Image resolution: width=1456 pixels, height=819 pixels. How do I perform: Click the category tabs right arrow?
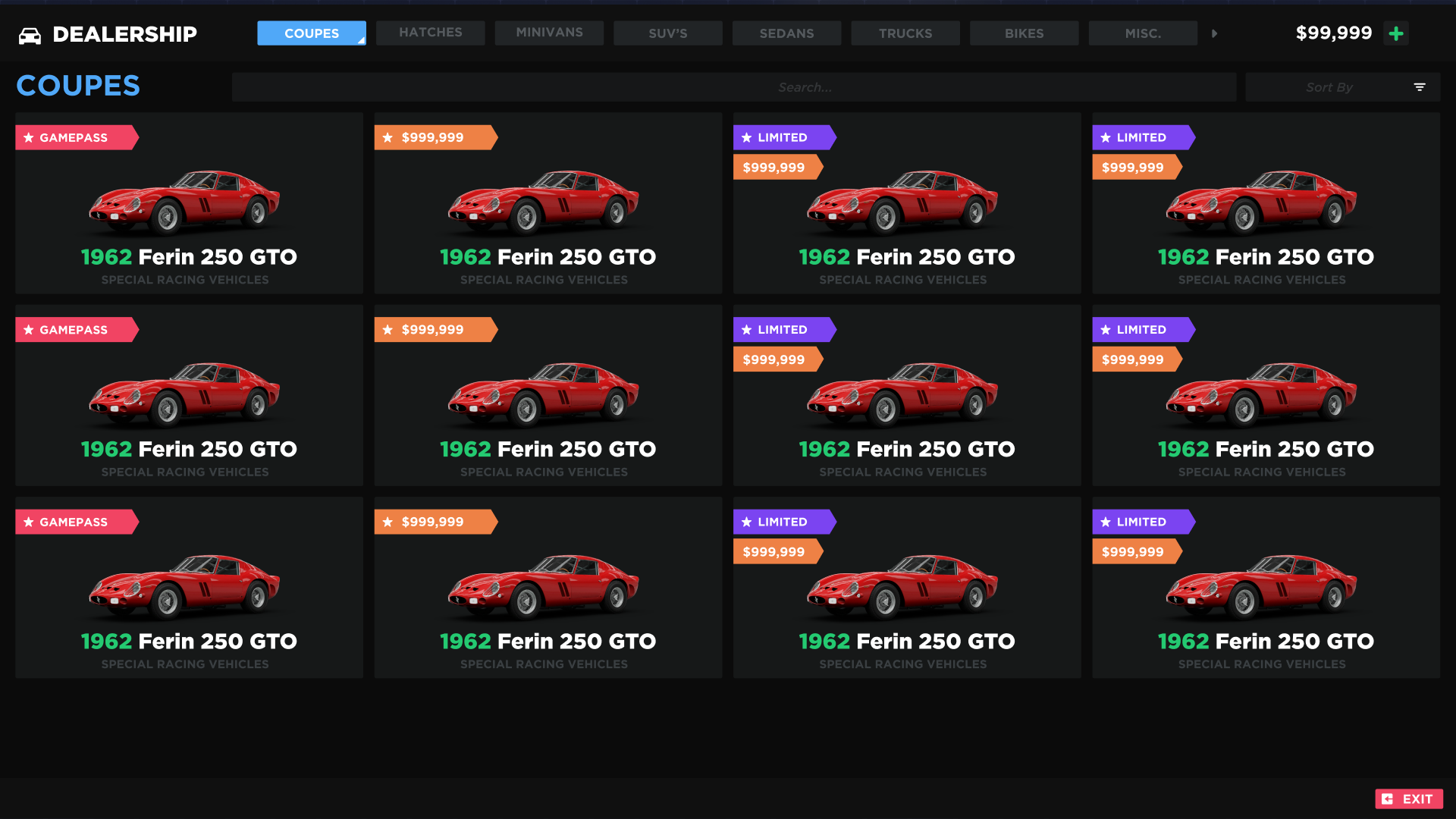(1214, 33)
